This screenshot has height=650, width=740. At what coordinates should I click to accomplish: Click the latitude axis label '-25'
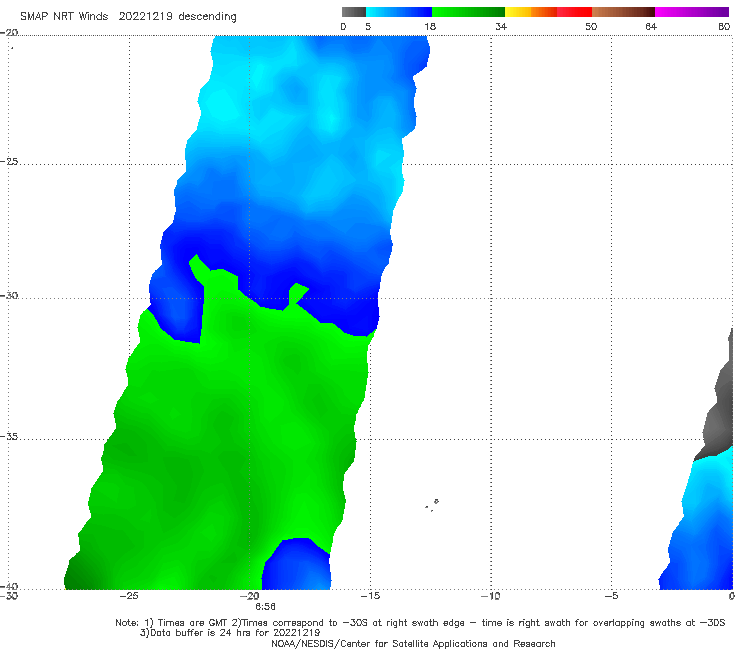(x=9, y=161)
